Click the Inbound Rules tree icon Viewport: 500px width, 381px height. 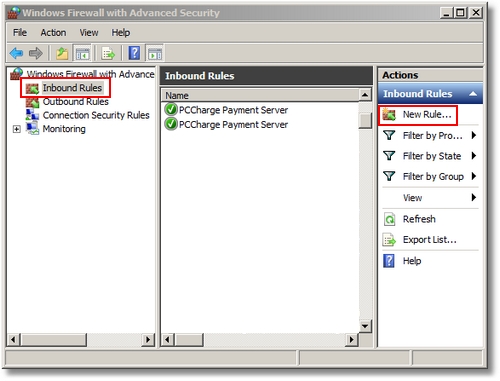click(32, 89)
